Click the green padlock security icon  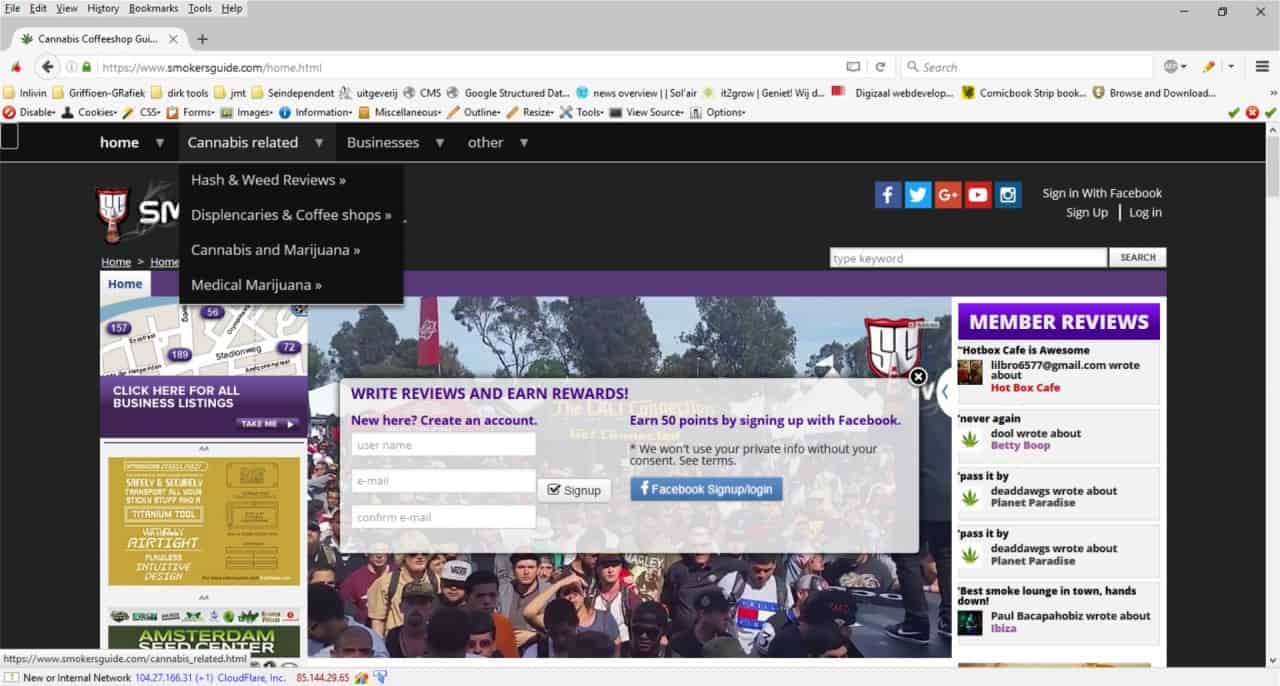pyautogui.click(x=87, y=67)
